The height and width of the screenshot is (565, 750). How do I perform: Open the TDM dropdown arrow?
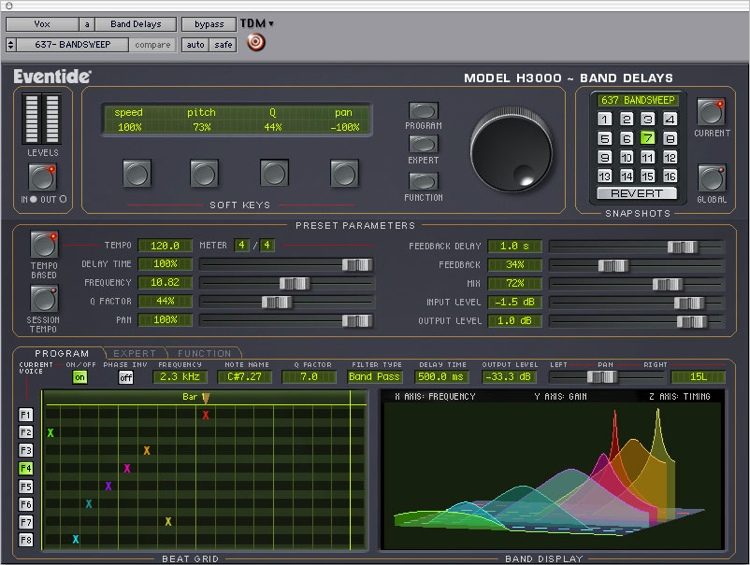click(271, 24)
